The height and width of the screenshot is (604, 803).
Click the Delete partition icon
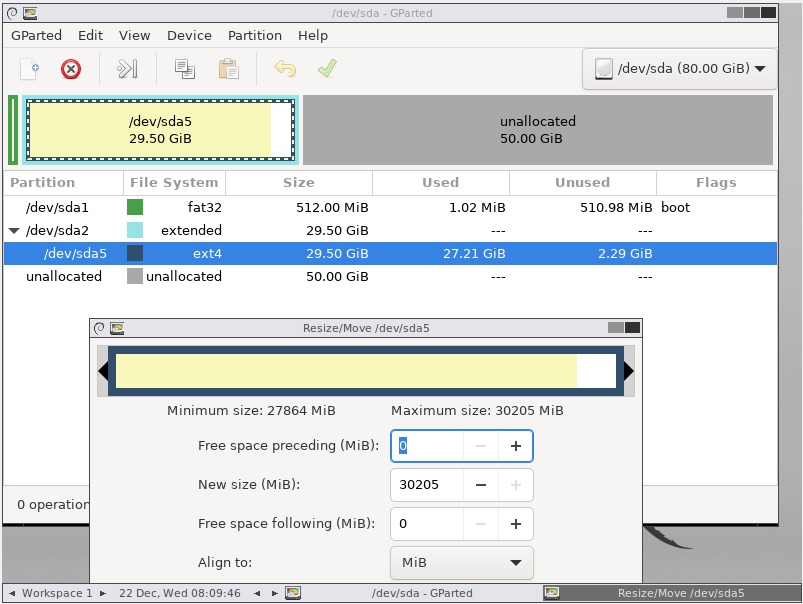click(x=68, y=69)
